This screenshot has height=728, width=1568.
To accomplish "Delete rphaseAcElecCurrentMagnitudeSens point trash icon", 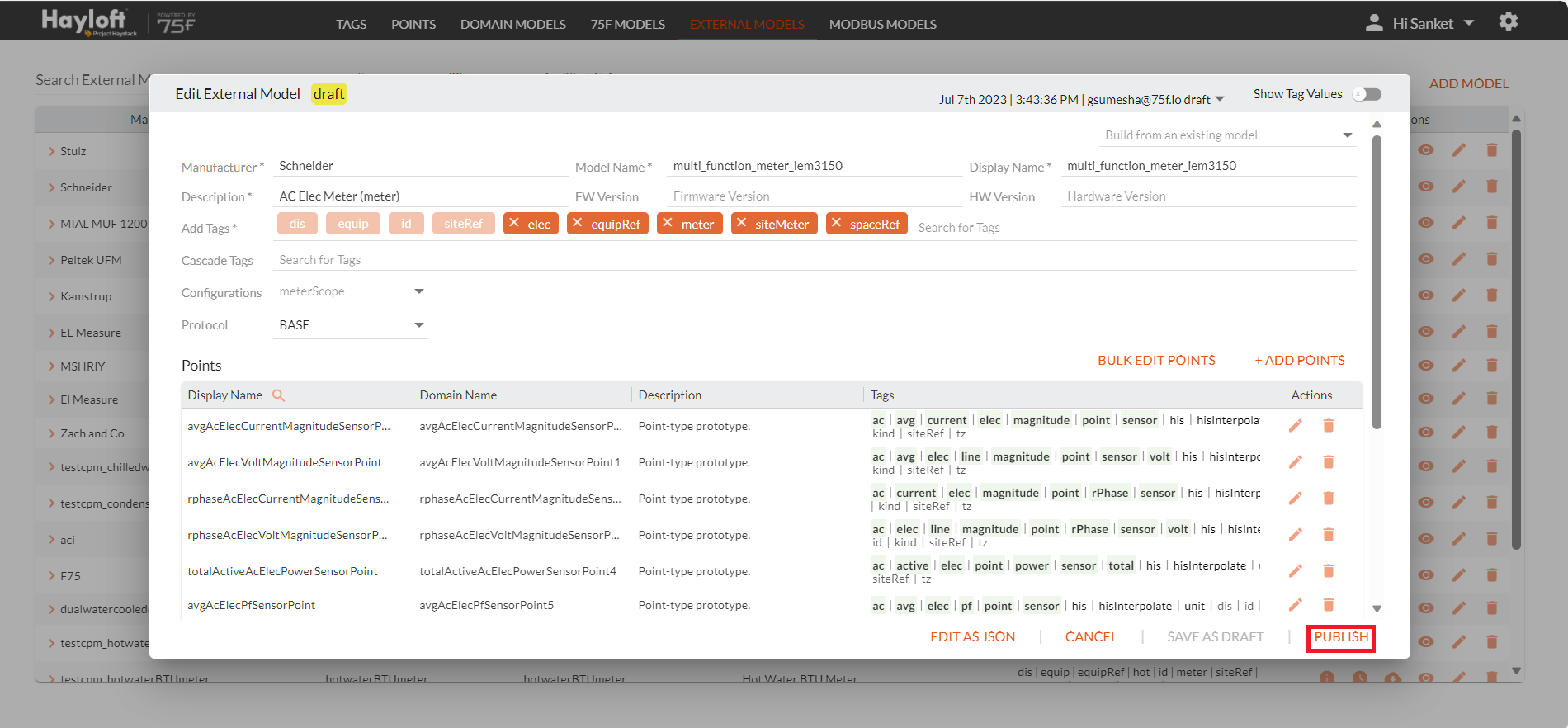I will click(1329, 499).
